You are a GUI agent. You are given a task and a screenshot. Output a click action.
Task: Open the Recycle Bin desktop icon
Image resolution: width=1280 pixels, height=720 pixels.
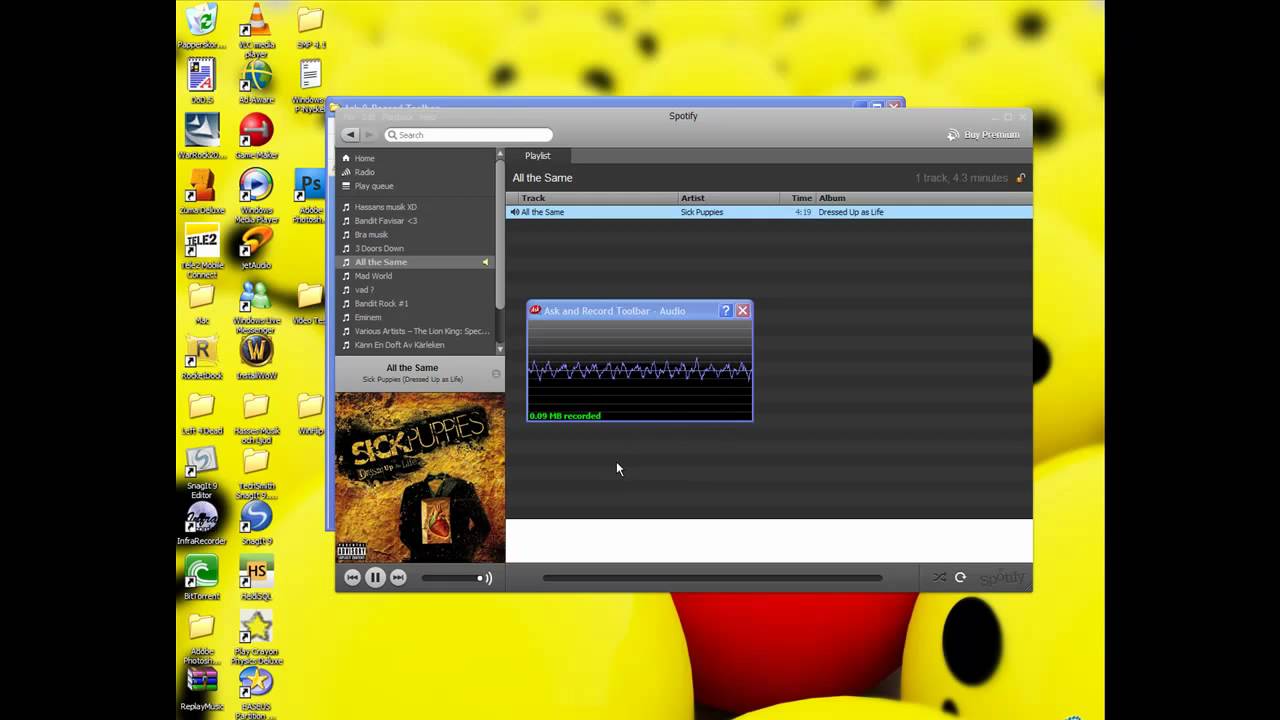pyautogui.click(x=201, y=25)
